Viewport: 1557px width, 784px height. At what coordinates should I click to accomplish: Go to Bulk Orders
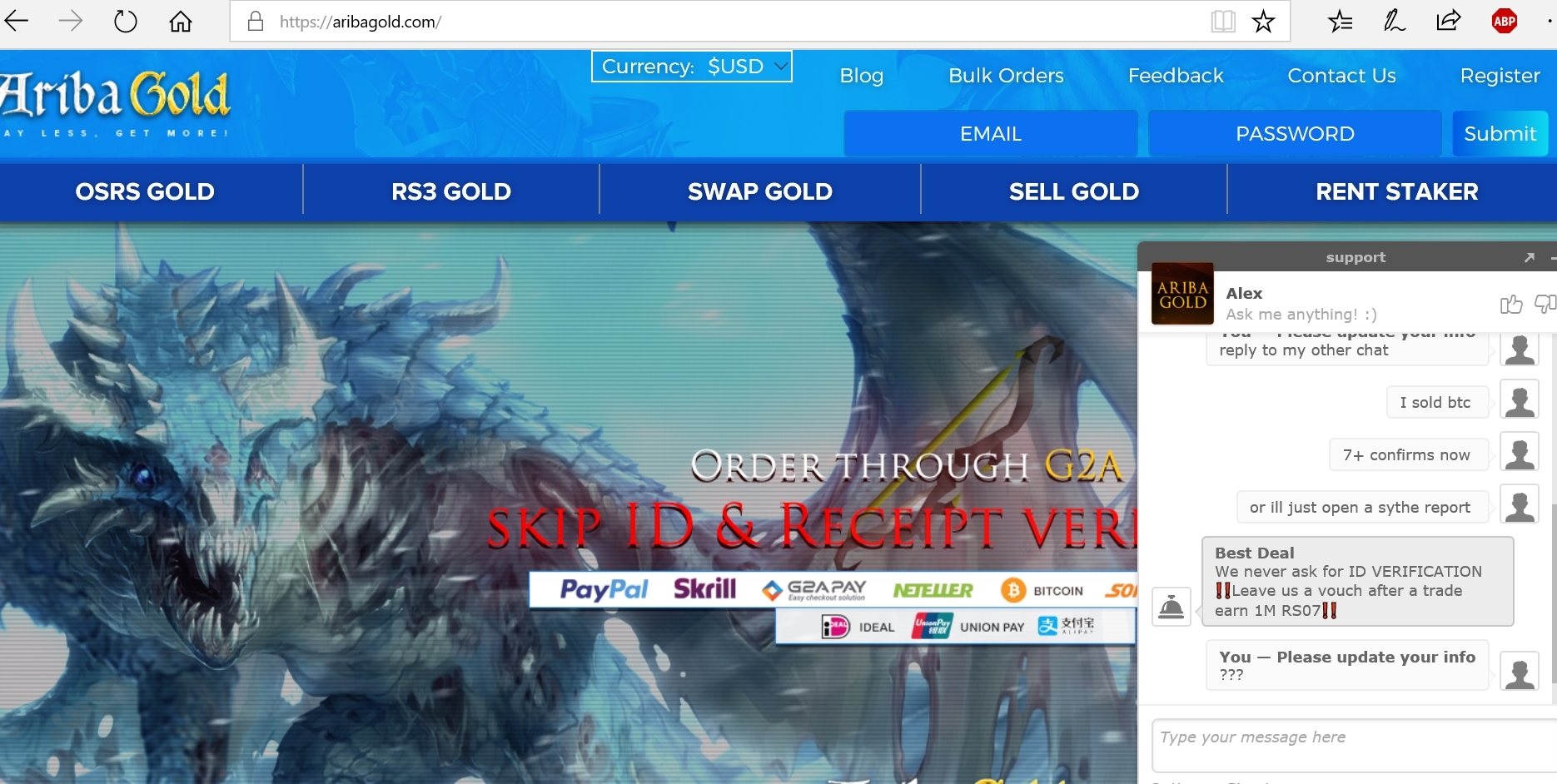point(1006,76)
